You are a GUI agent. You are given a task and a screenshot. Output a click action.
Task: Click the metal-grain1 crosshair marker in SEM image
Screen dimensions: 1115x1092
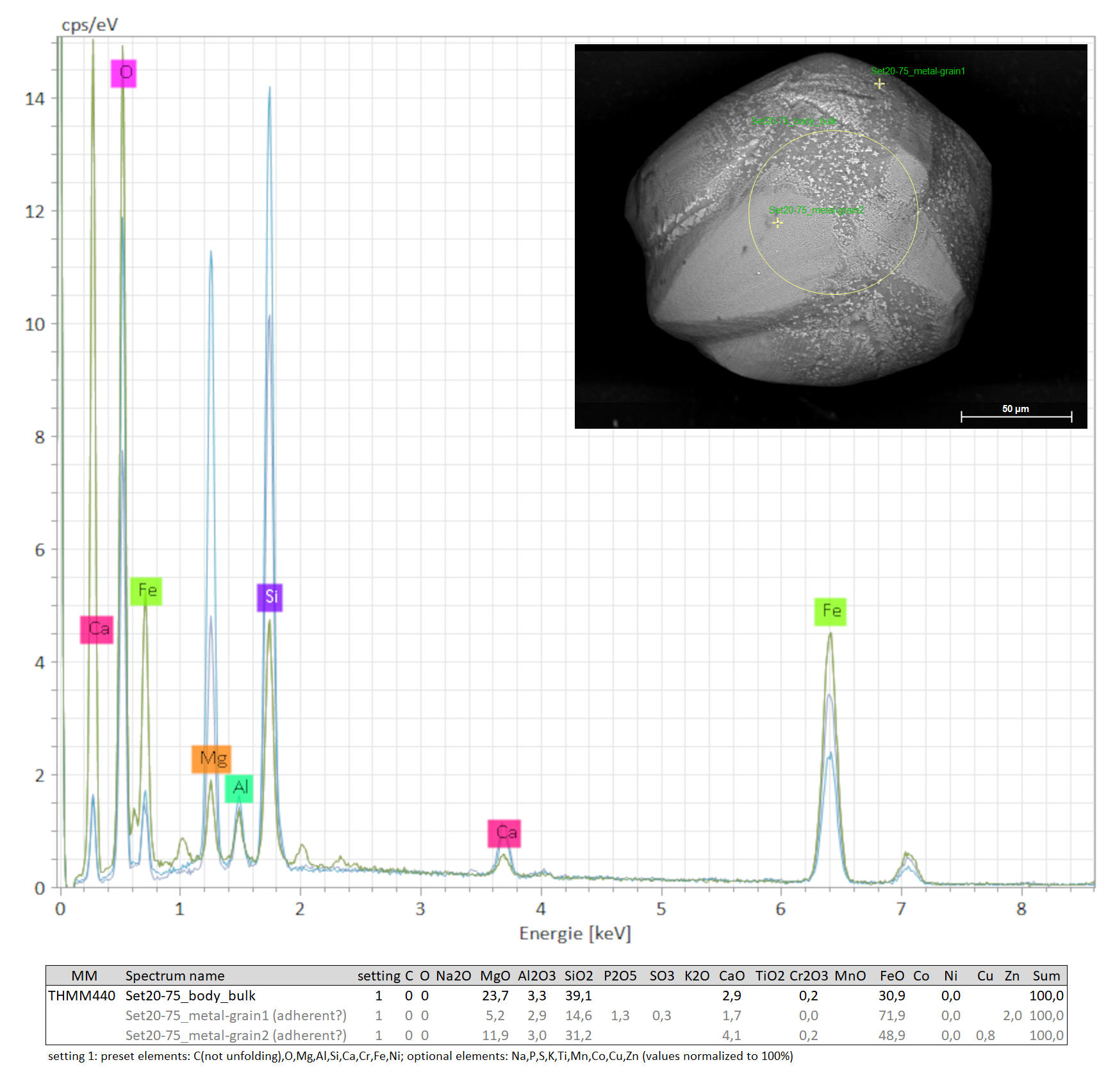click(879, 84)
